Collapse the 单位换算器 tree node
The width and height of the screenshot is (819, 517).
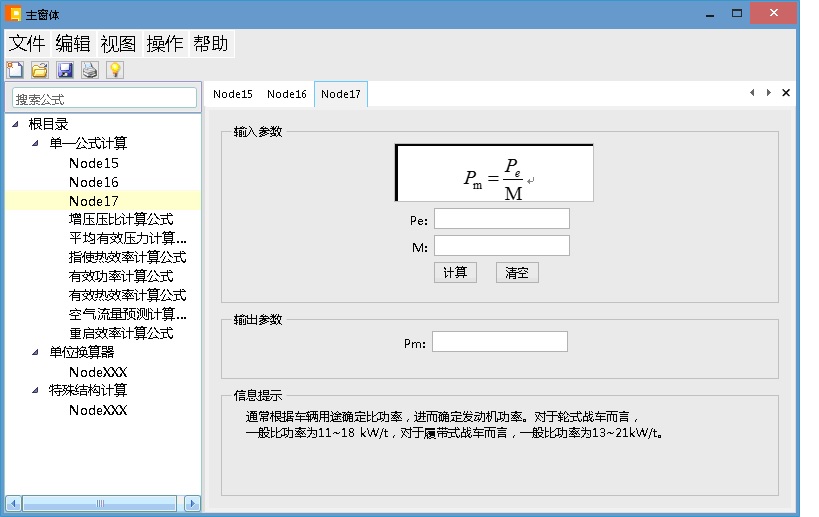(x=35, y=352)
